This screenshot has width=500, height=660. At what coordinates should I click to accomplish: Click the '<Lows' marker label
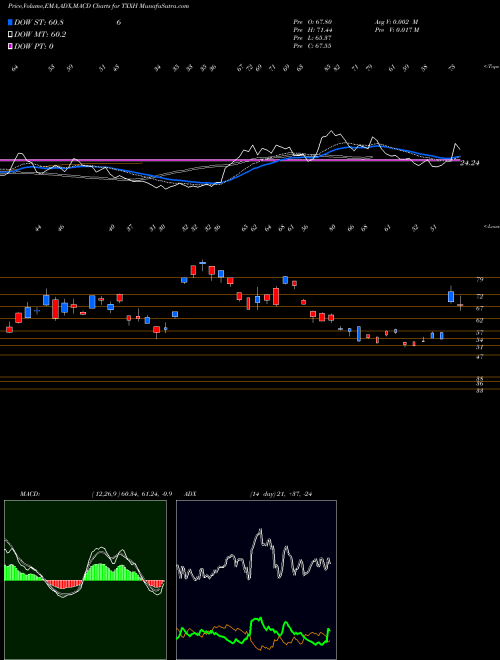pyautogui.click(x=491, y=226)
